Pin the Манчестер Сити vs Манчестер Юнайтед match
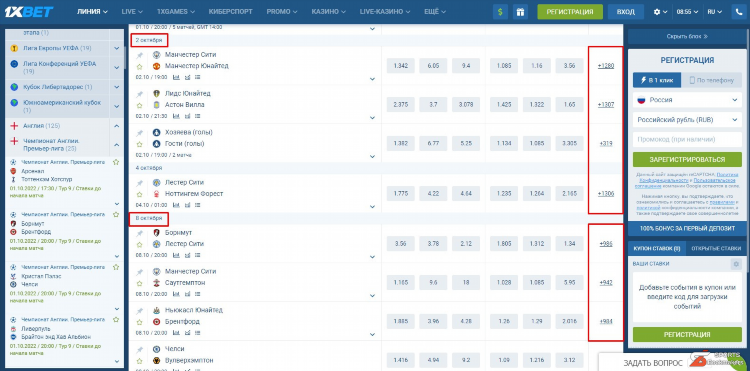Image resolution: width=750 pixels, height=371 pixels. pos(140,56)
